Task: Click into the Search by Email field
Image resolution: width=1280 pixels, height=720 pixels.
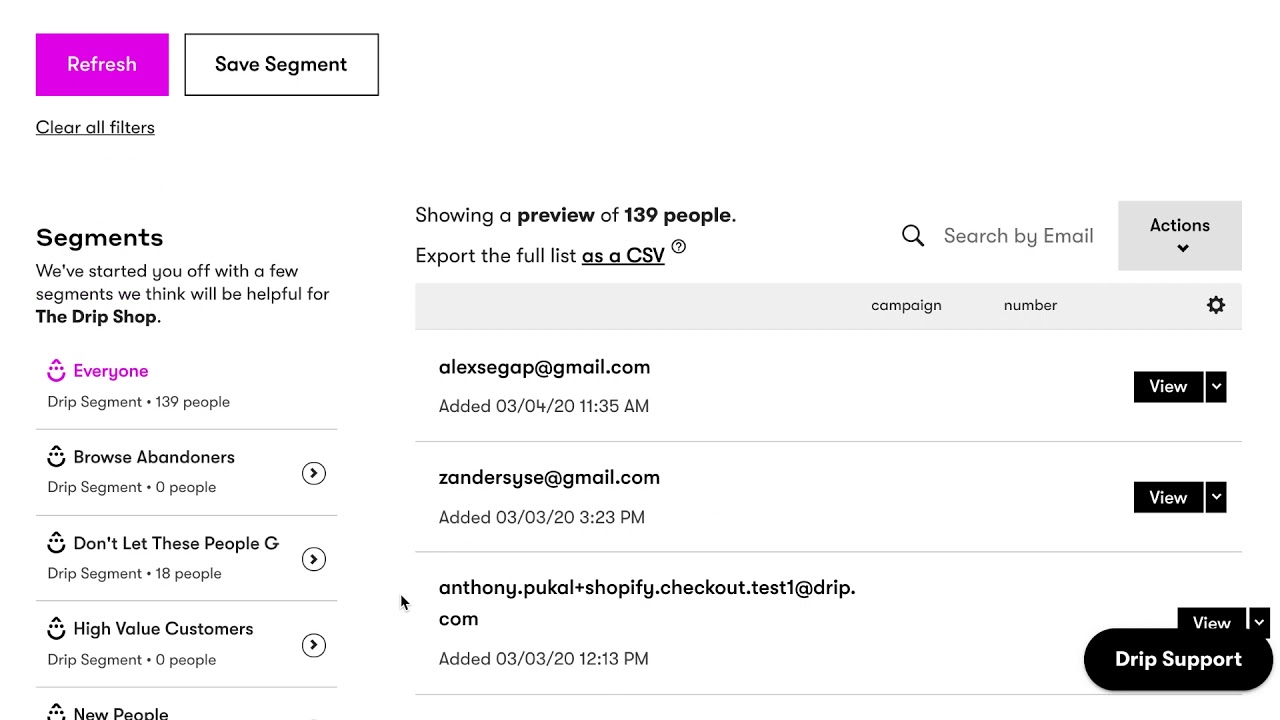Action: (x=1018, y=236)
